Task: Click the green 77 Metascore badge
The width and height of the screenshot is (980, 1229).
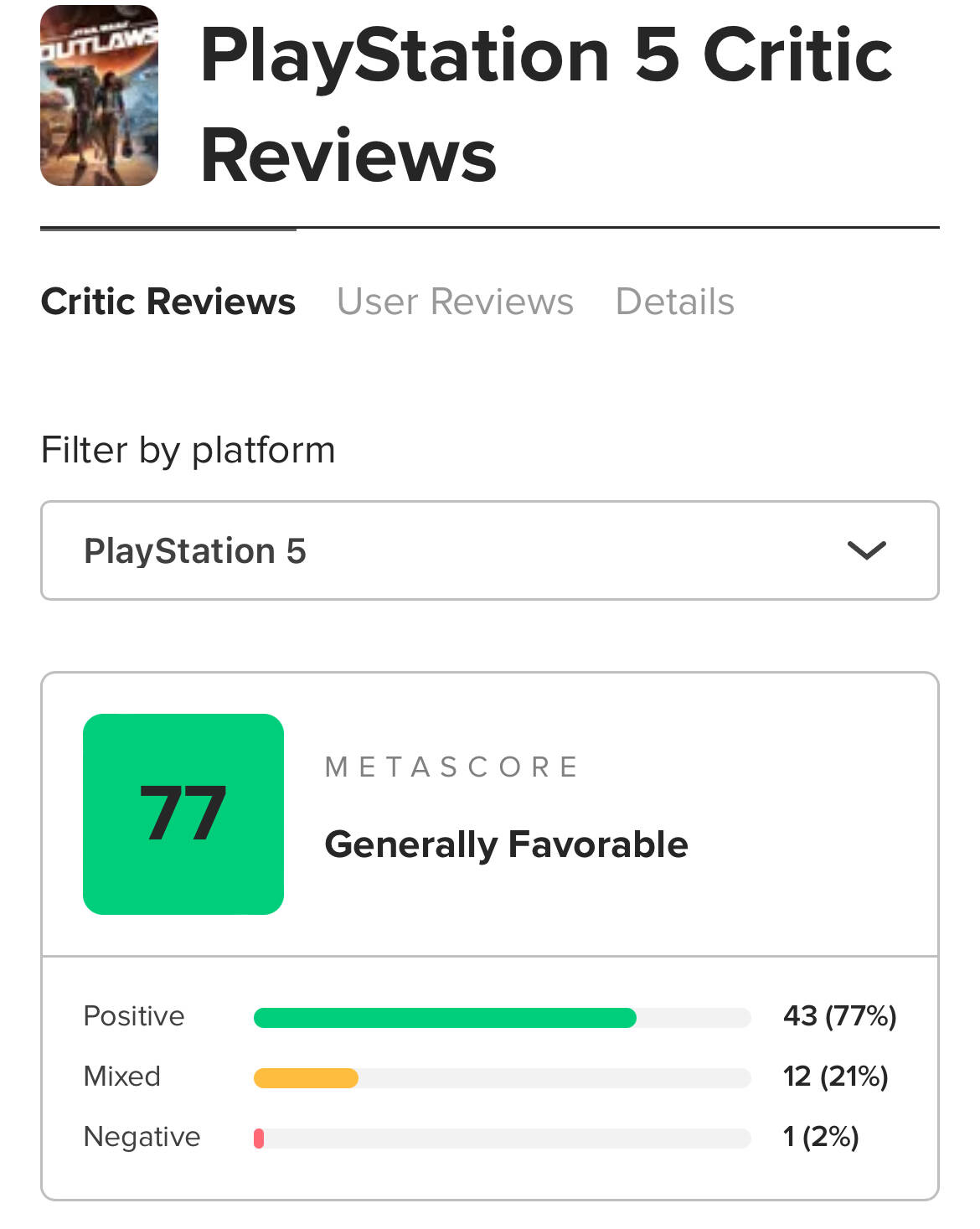Action: tap(183, 814)
